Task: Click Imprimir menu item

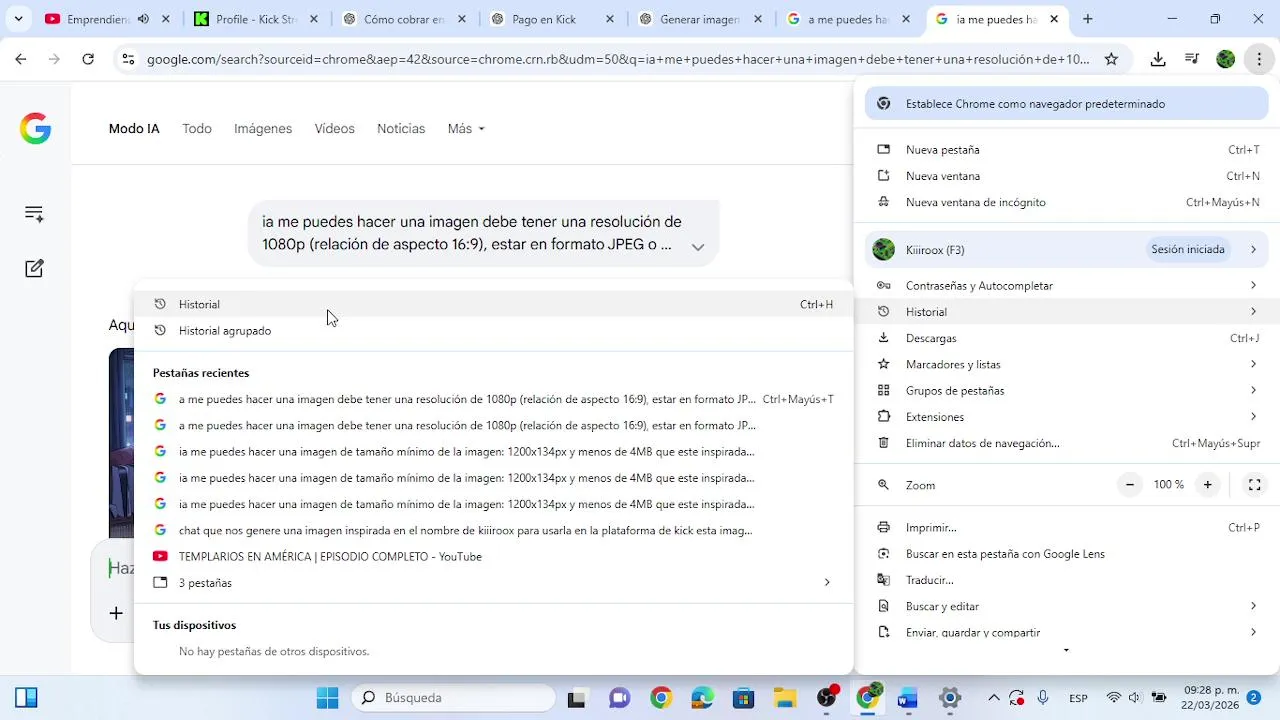Action: (1067, 528)
